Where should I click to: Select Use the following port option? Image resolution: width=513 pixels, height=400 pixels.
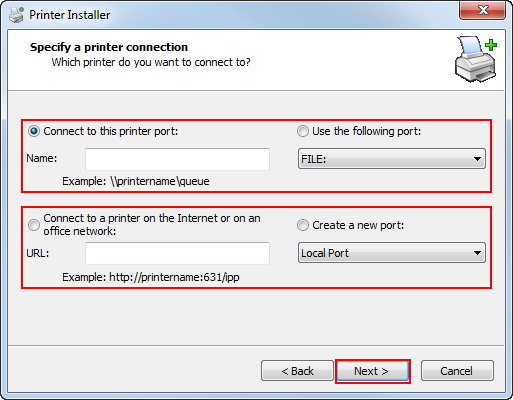(303, 131)
